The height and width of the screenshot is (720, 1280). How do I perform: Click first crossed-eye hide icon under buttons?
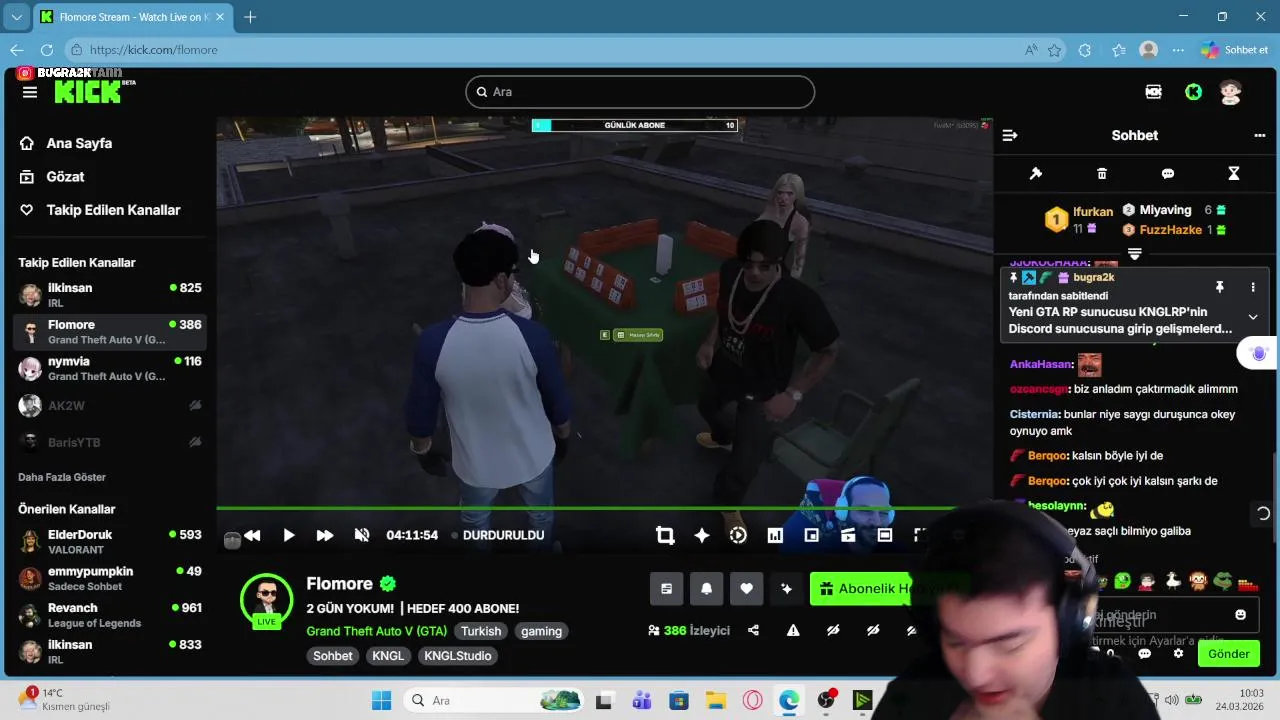point(833,630)
